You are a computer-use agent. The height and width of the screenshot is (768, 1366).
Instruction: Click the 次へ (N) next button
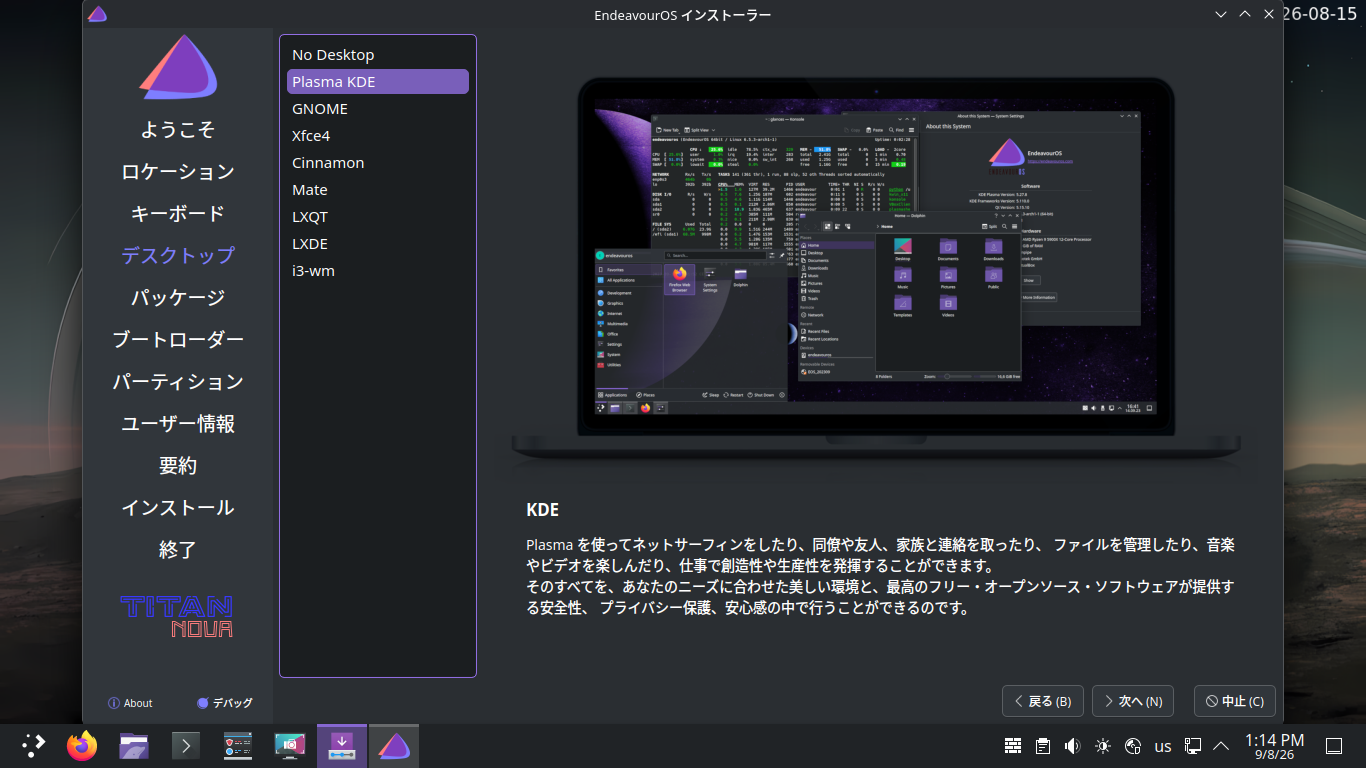pyautogui.click(x=1133, y=701)
